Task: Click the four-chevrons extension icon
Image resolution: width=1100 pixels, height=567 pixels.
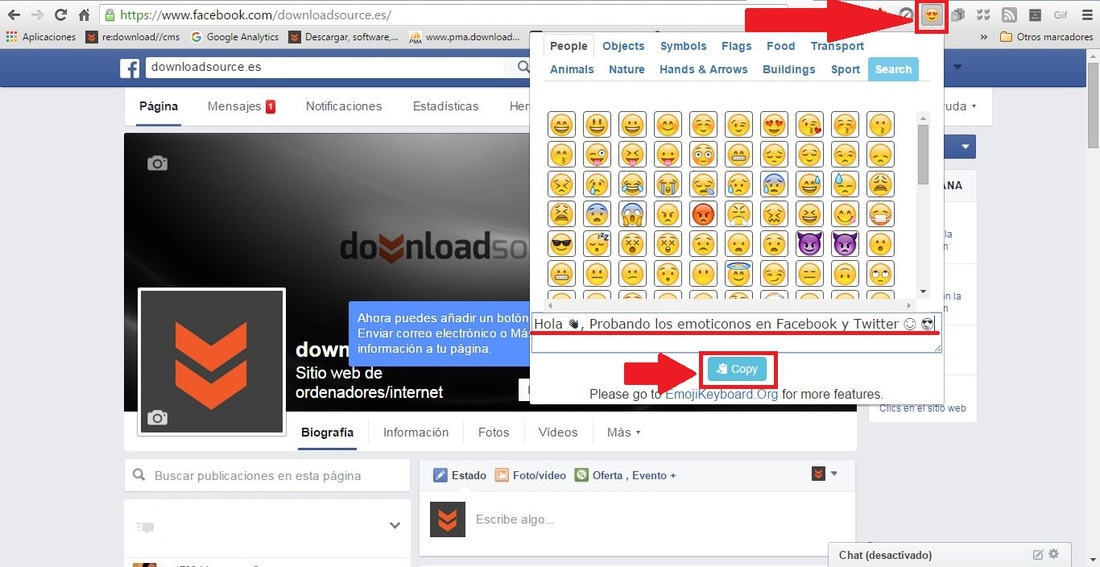Action: [x=984, y=15]
